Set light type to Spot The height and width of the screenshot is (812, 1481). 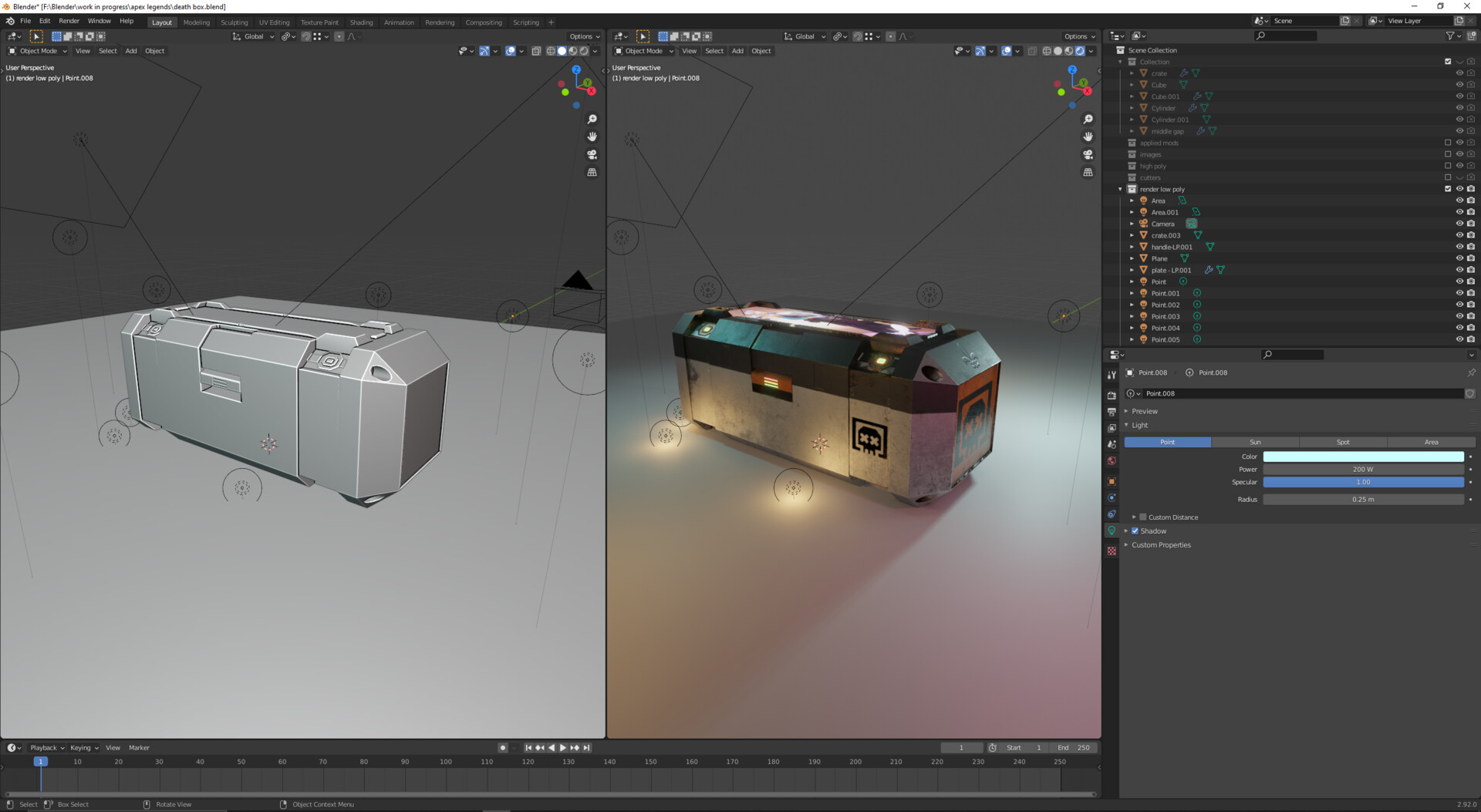pos(1343,443)
